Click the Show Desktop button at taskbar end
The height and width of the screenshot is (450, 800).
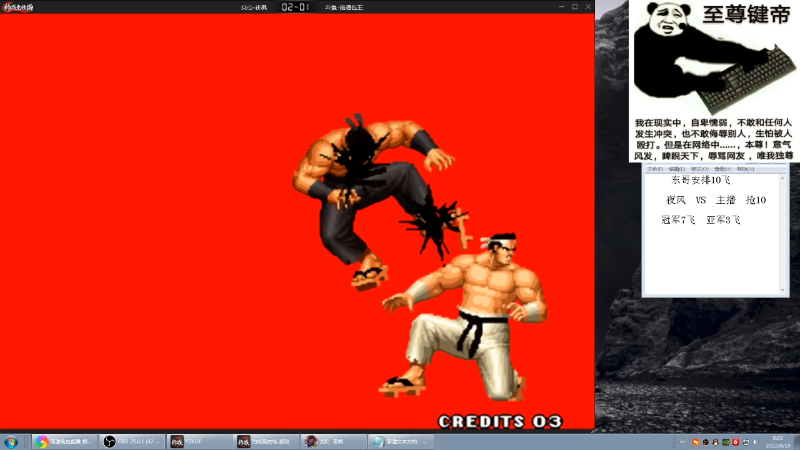[x=796, y=442]
